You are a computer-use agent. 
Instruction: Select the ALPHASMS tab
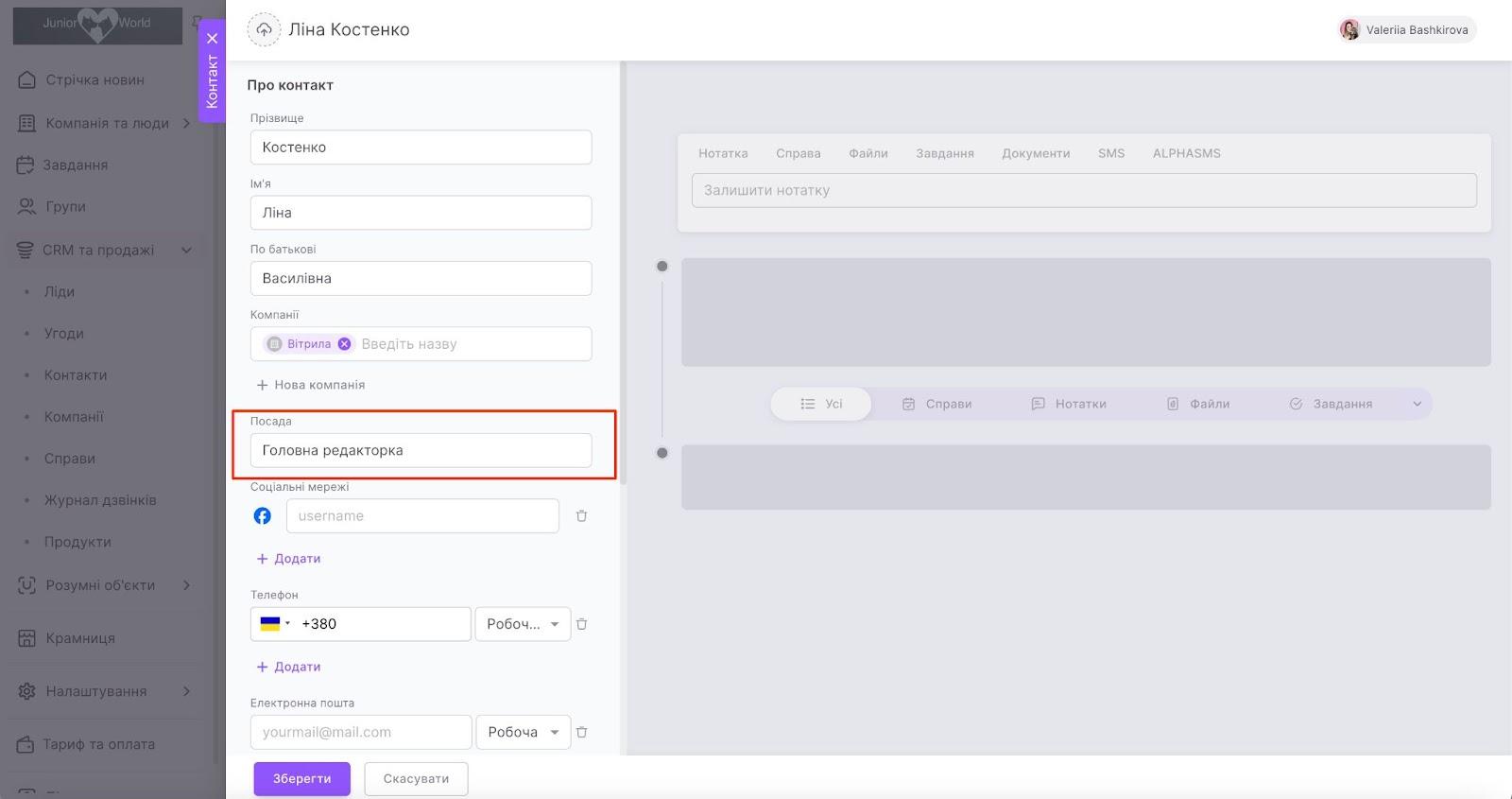click(x=1186, y=153)
